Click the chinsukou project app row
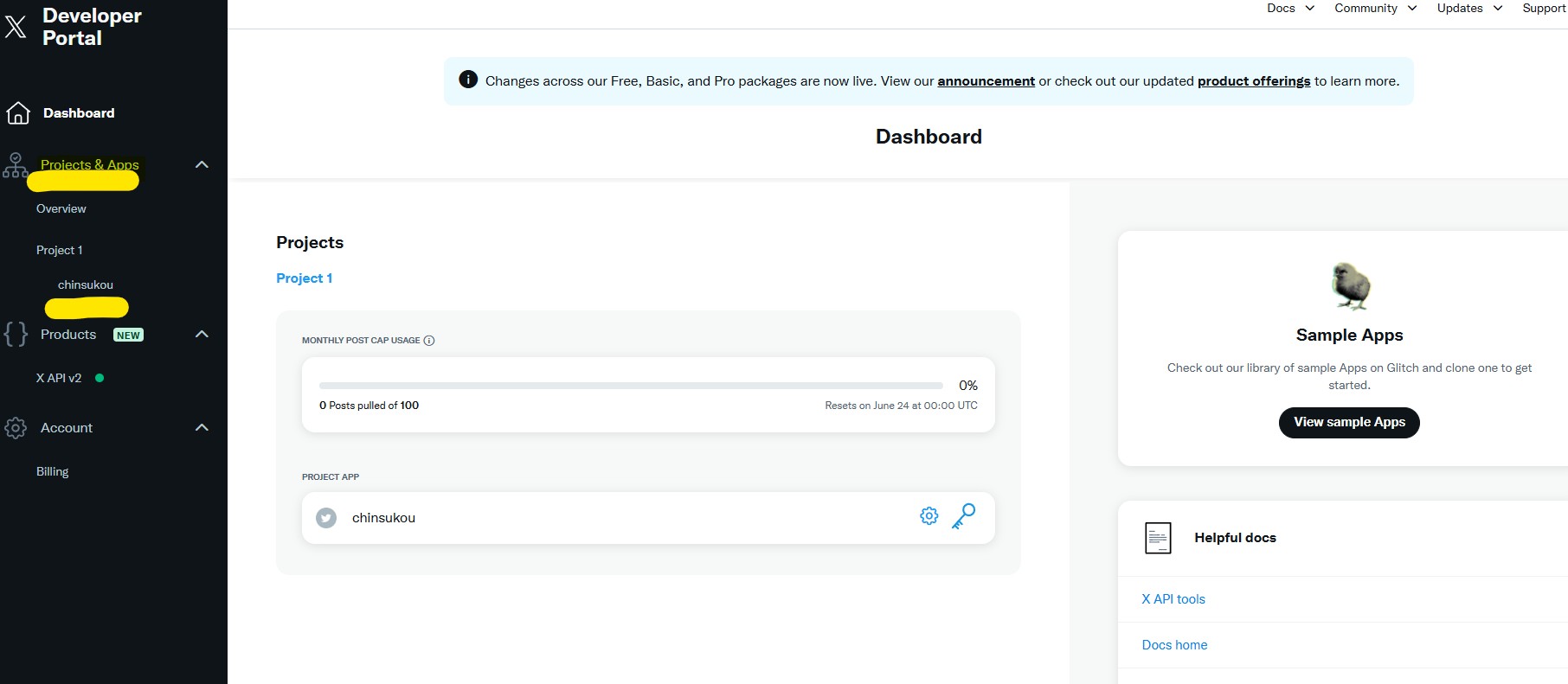This screenshot has width=1568, height=684. 648,518
